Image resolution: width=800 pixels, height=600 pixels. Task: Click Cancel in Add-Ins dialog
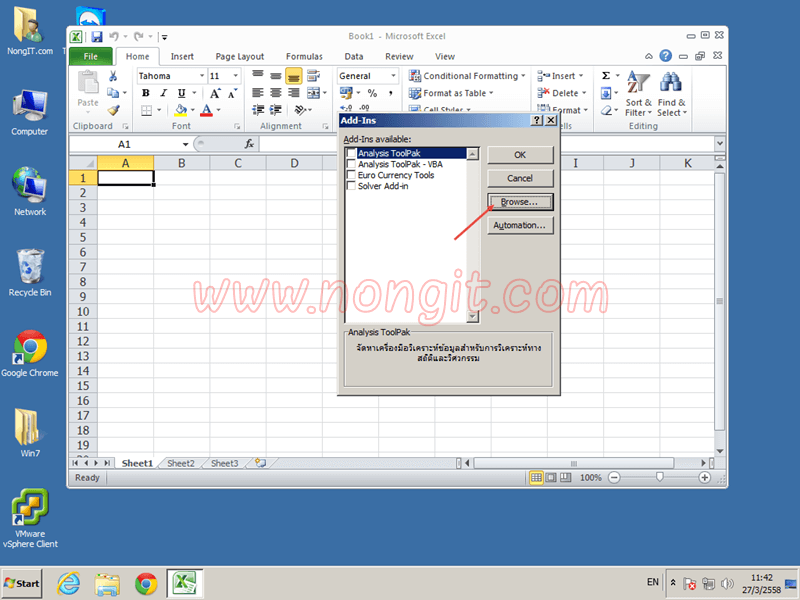point(520,179)
